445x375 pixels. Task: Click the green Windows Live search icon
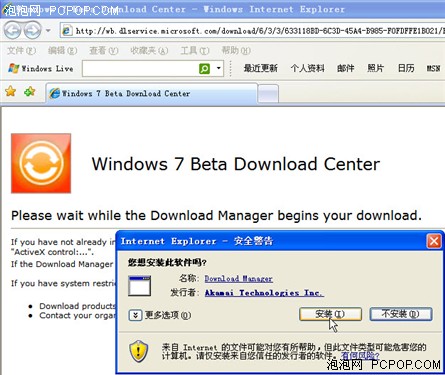[x=204, y=69]
